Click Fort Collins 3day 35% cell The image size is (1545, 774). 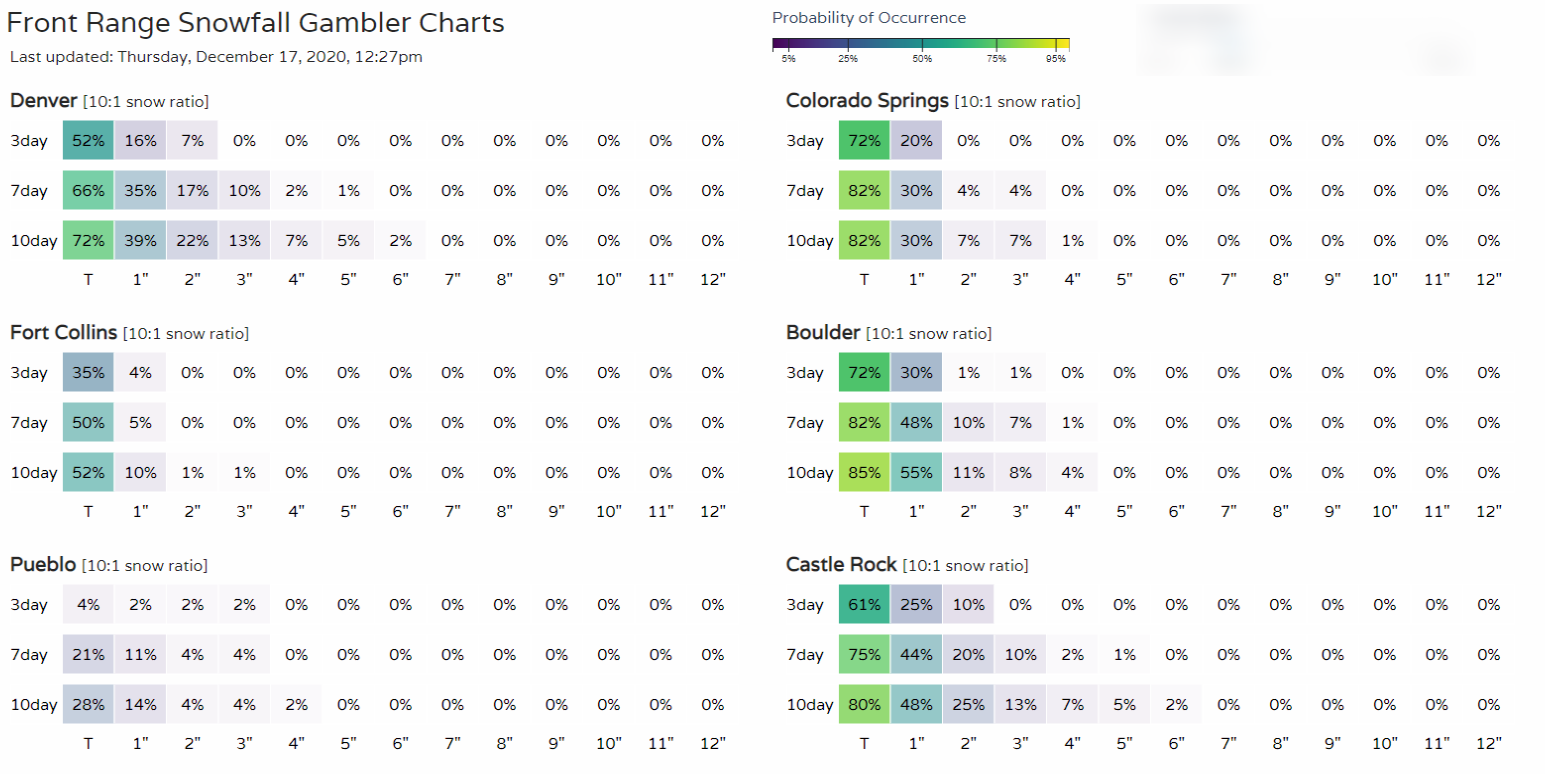[x=88, y=372]
